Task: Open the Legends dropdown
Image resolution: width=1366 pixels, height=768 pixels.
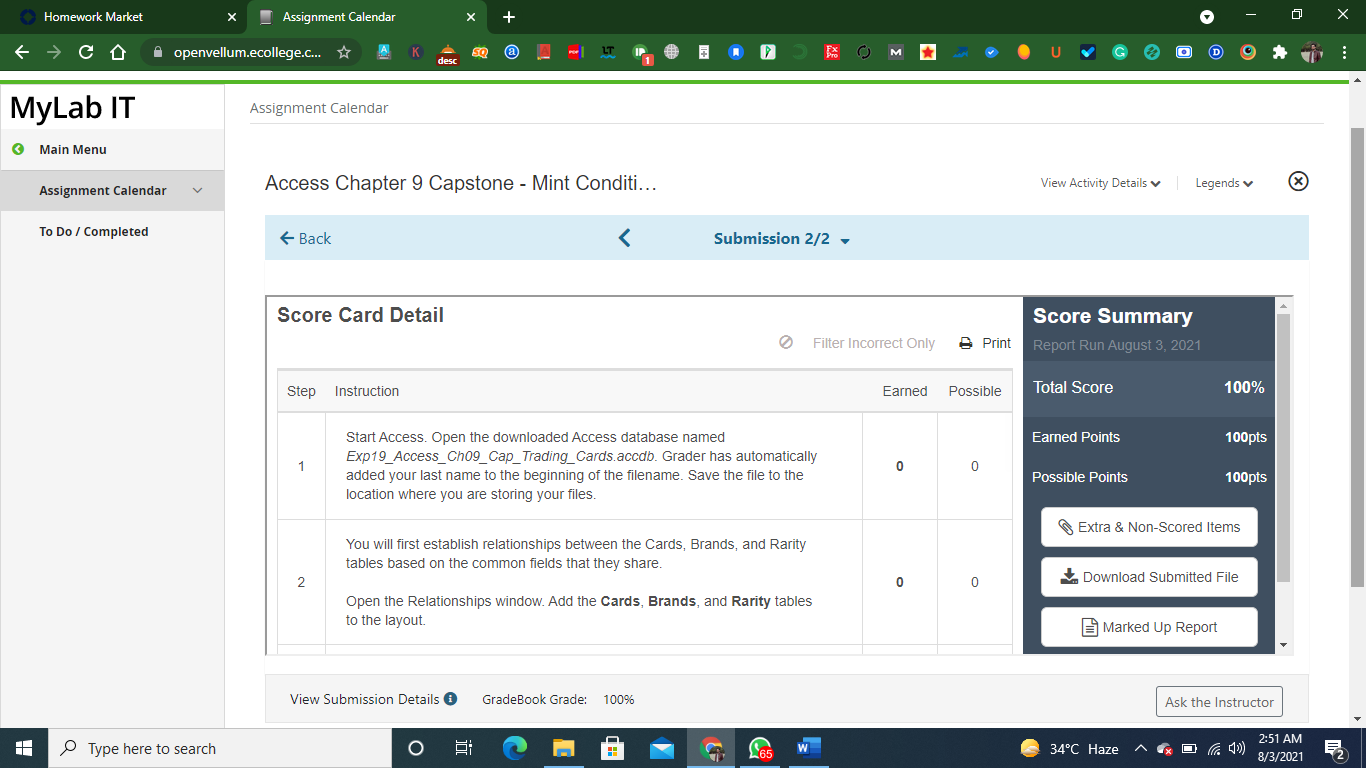Action: click(1224, 183)
